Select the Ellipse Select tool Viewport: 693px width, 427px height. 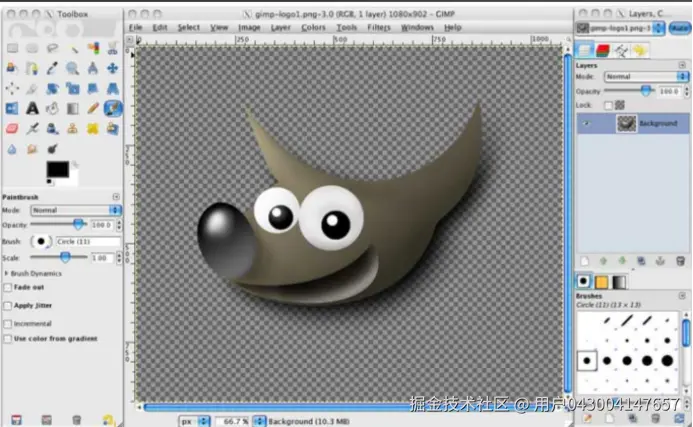coord(32,48)
